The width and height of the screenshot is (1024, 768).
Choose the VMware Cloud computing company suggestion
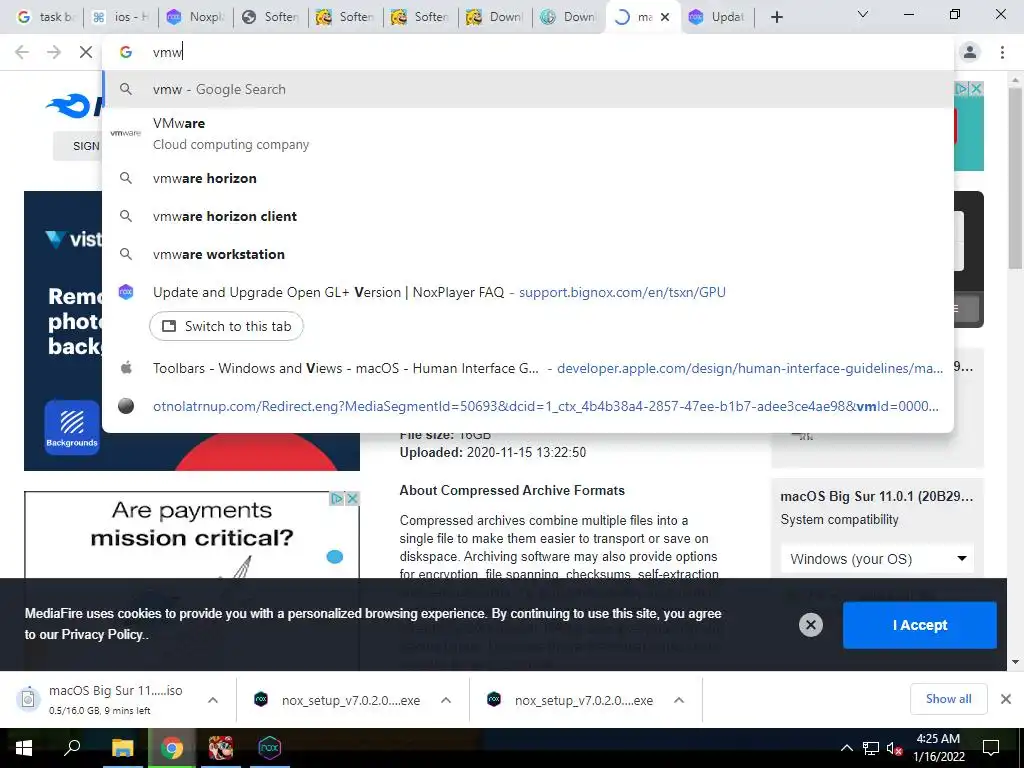point(528,133)
